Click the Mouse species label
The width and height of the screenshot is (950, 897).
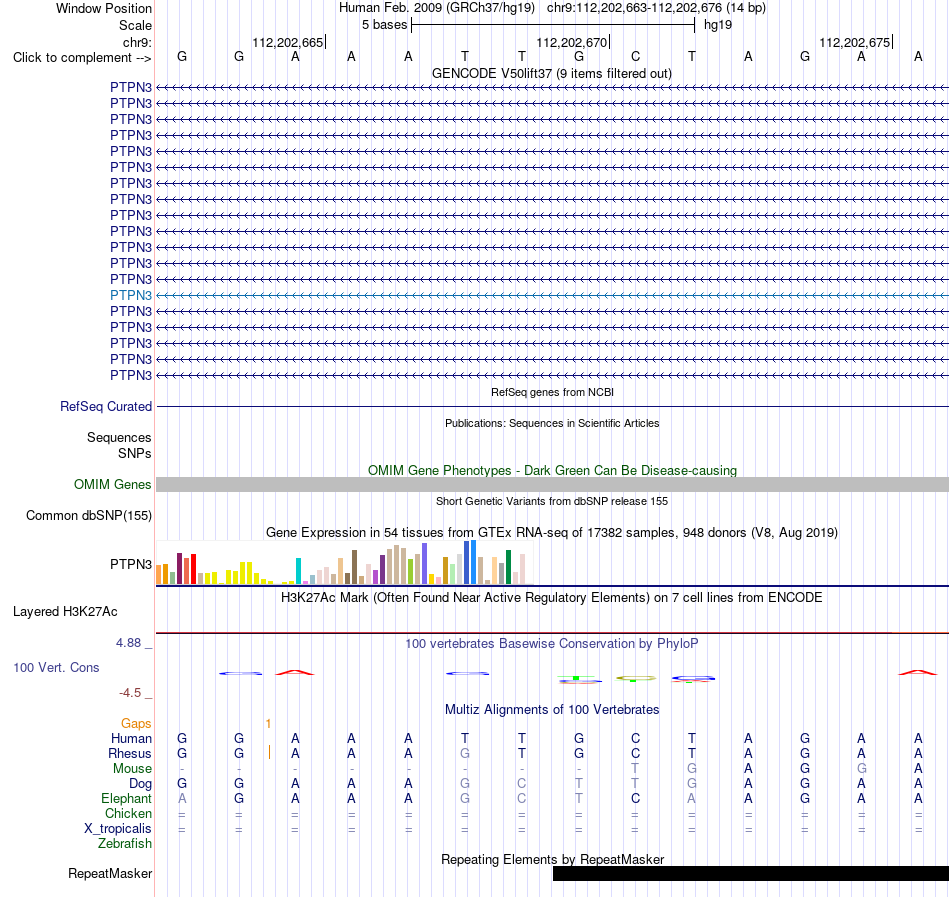pyautogui.click(x=132, y=769)
